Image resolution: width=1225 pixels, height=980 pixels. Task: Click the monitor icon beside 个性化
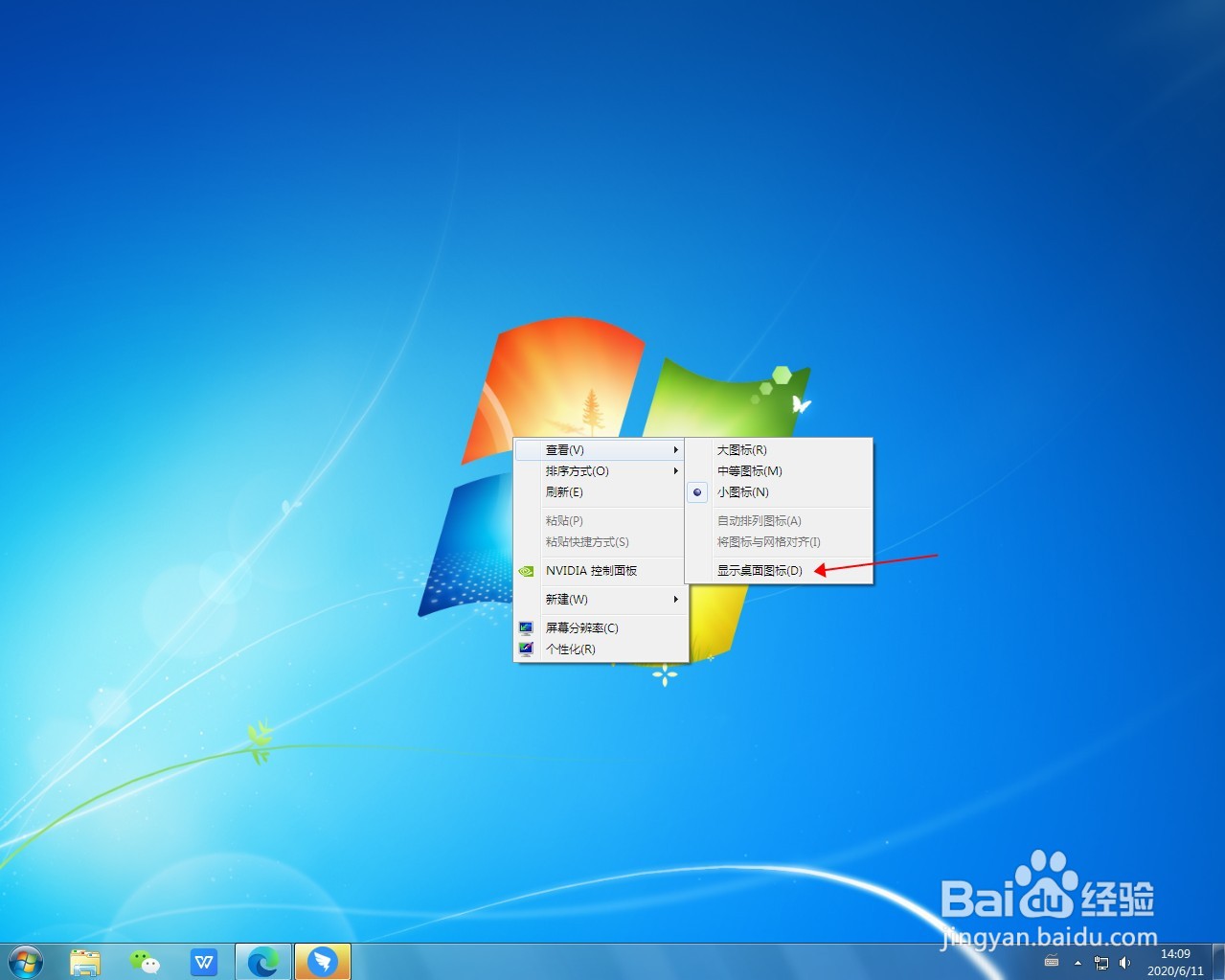coord(526,650)
